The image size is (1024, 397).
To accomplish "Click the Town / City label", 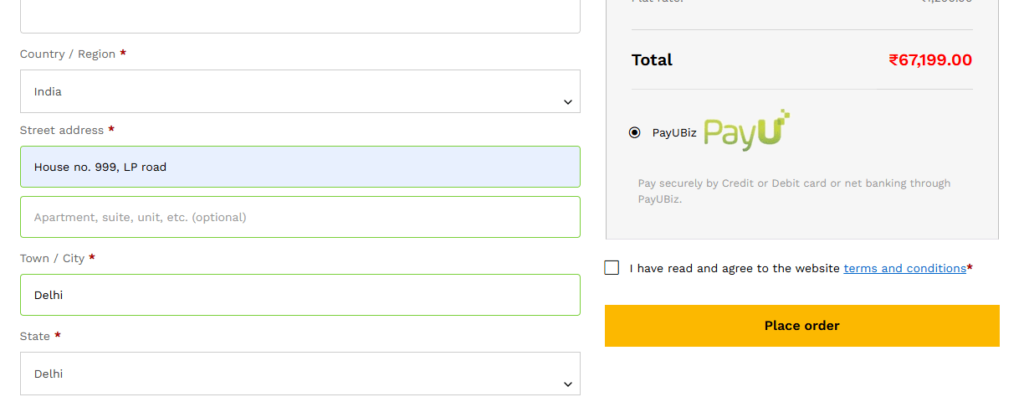I will [52, 259].
